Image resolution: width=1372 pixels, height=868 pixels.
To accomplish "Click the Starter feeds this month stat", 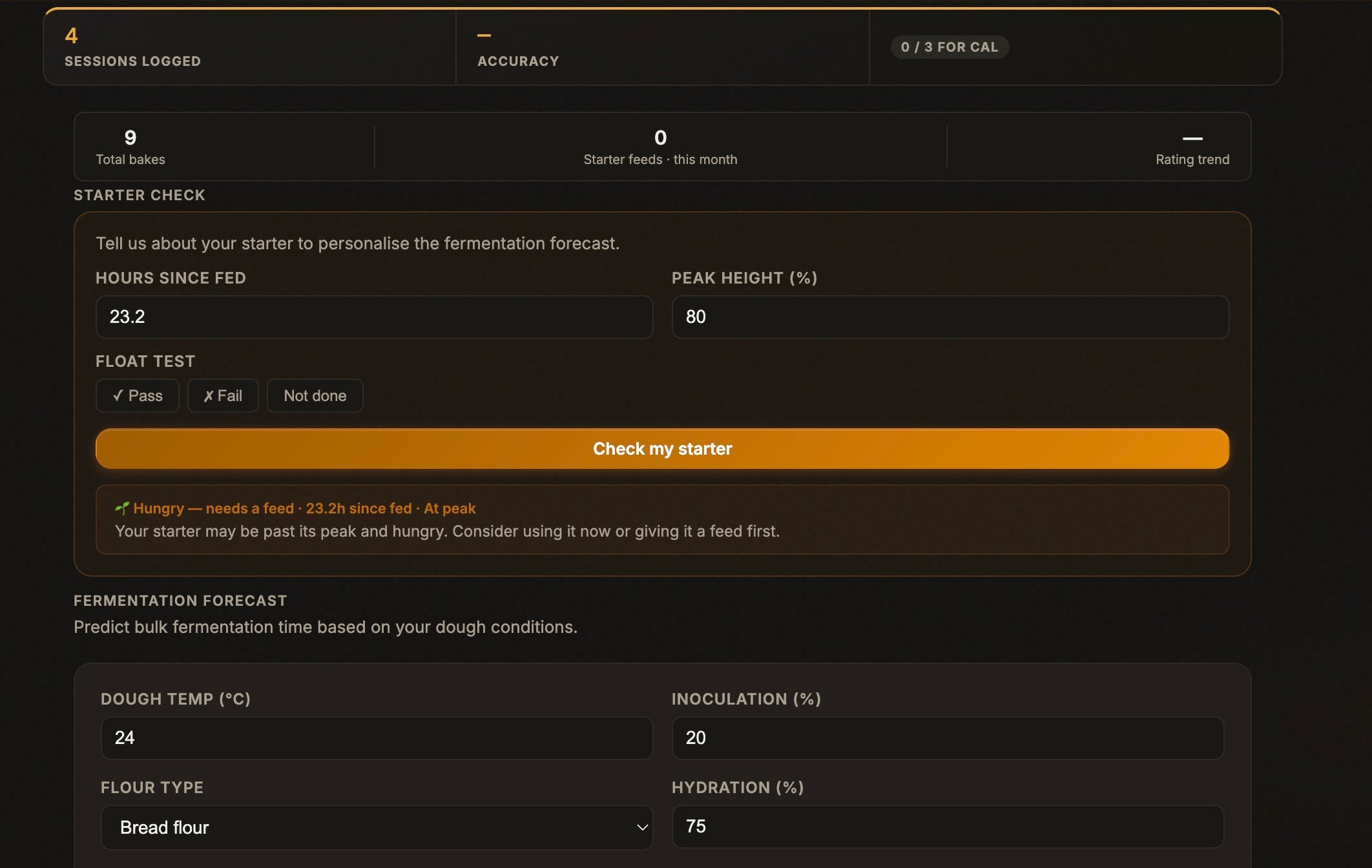I will (660, 147).
